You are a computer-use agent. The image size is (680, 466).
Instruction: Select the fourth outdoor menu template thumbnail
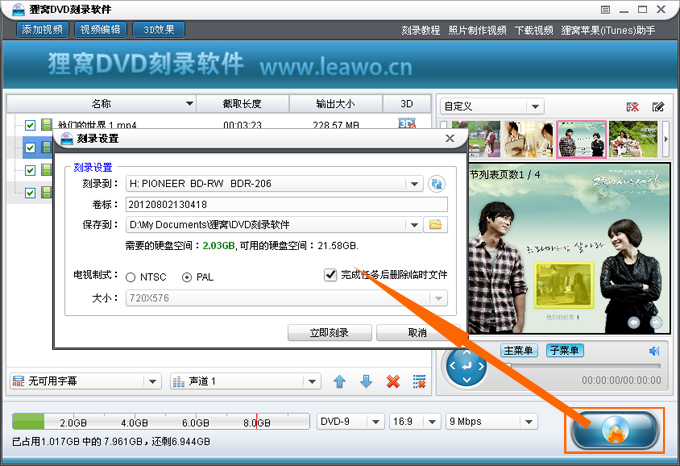click(x=634, y=139)
